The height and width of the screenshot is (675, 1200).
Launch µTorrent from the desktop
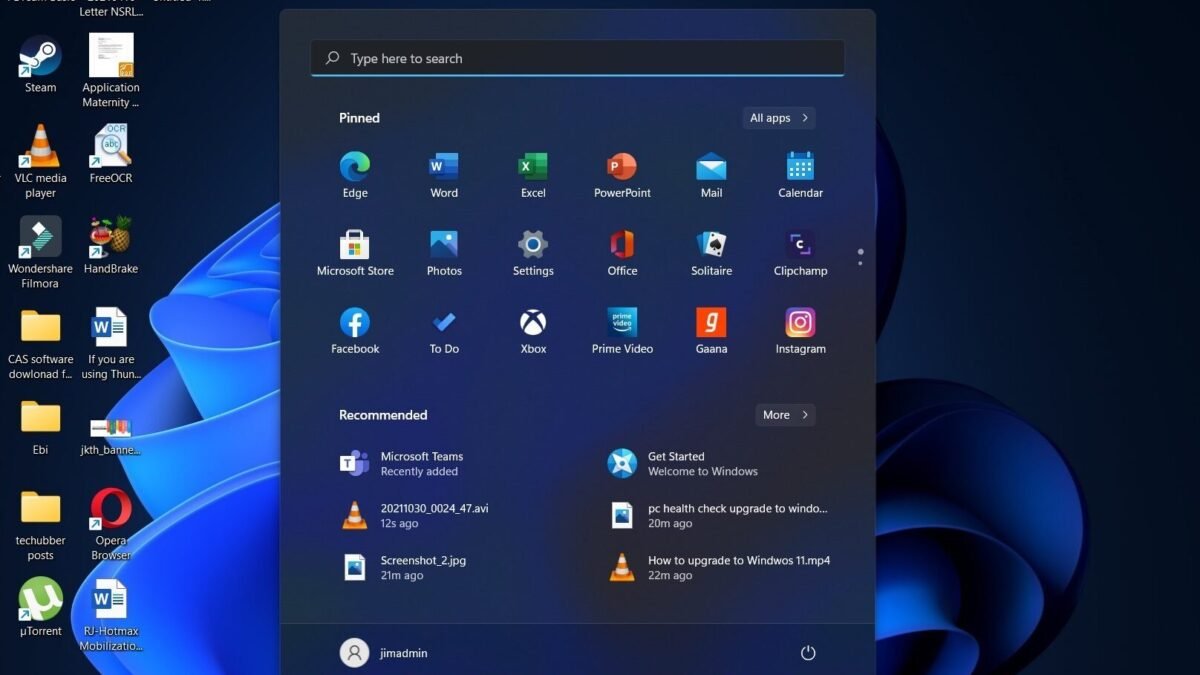pyautogui.click(x=40, y=606)
